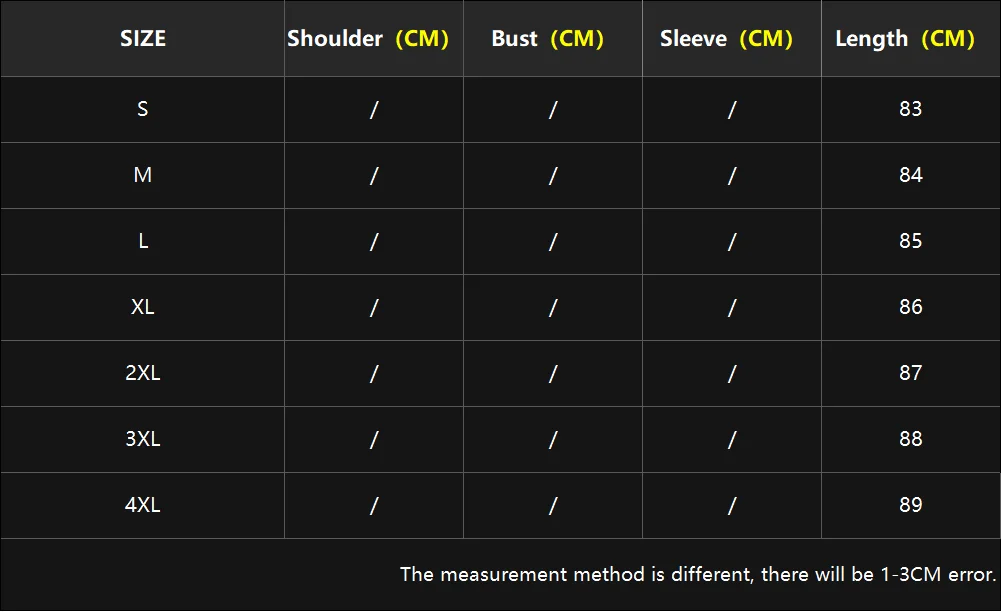Screen dimensions: 1001x612
Task: Select the 4XL size row label
Action: pos(143,505)
